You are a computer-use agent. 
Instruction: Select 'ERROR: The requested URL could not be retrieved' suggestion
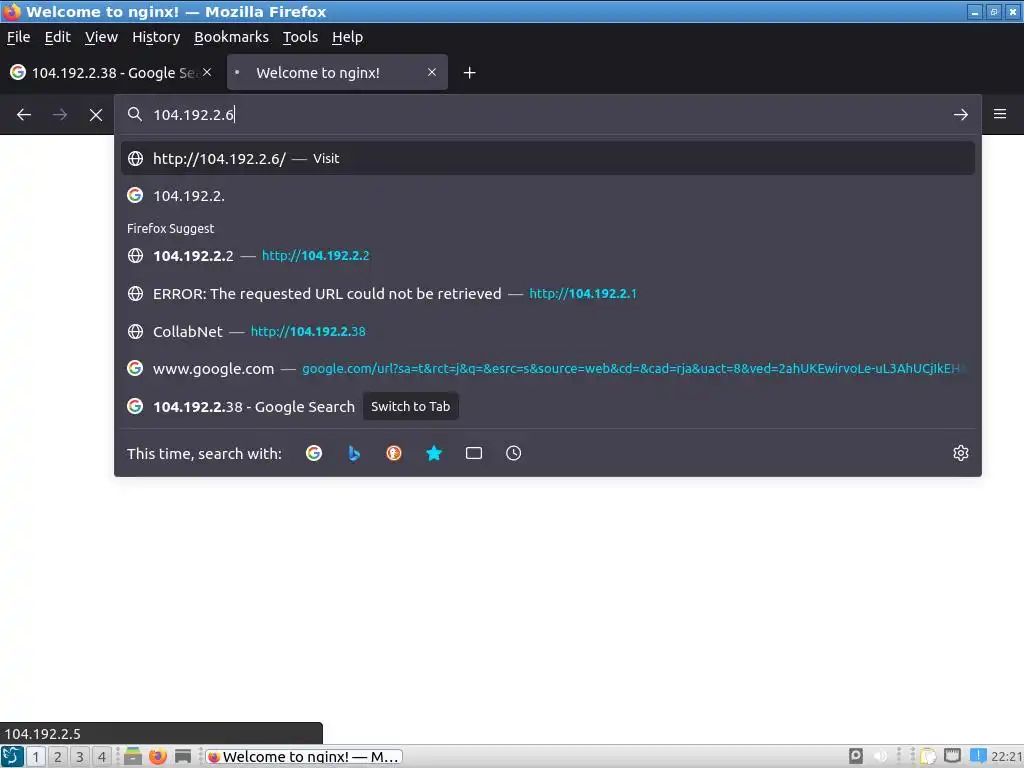[x=548, y=294]
